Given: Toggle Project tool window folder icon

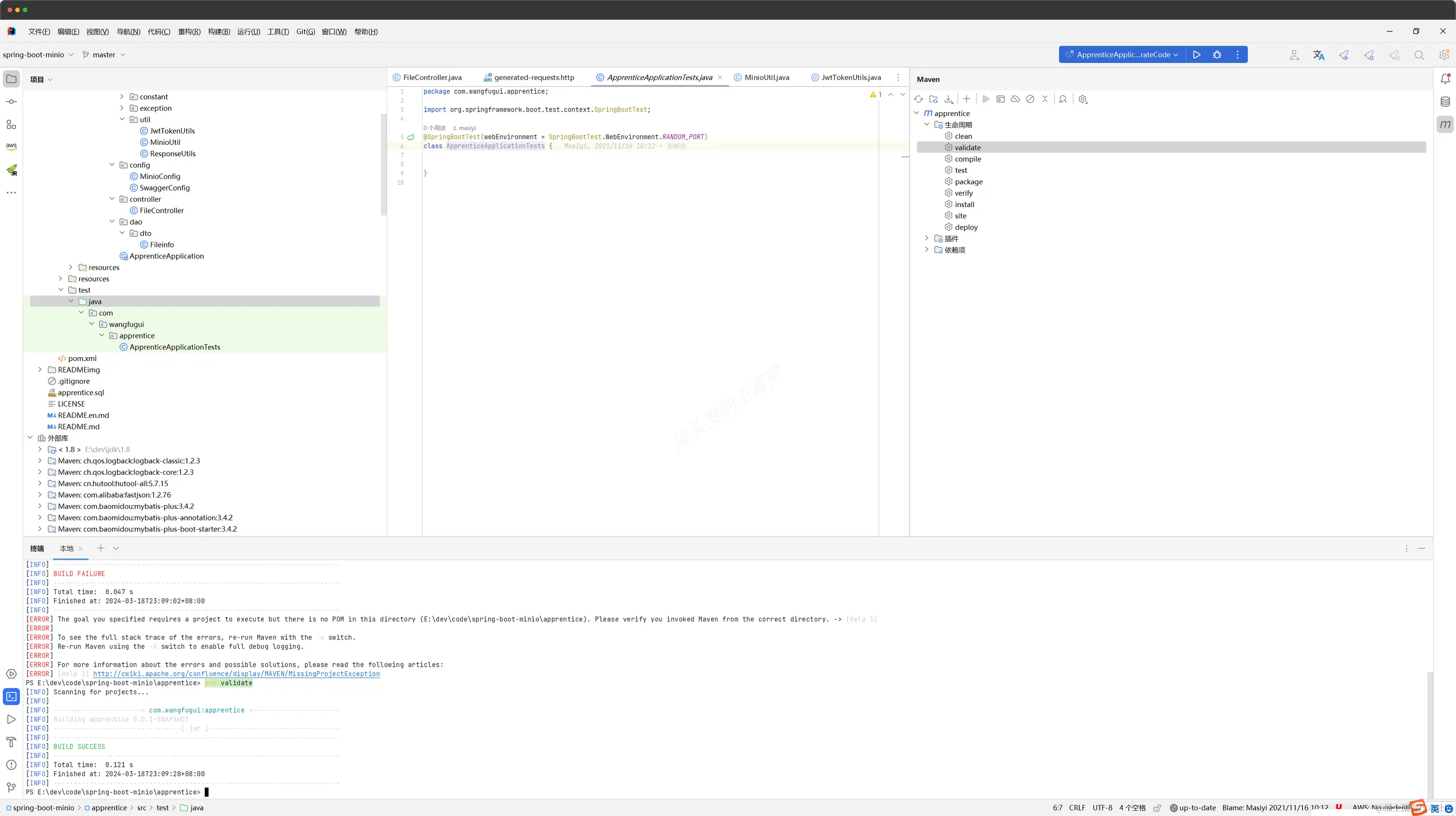Looking at the screenshot, I should (x=11, y=79).
